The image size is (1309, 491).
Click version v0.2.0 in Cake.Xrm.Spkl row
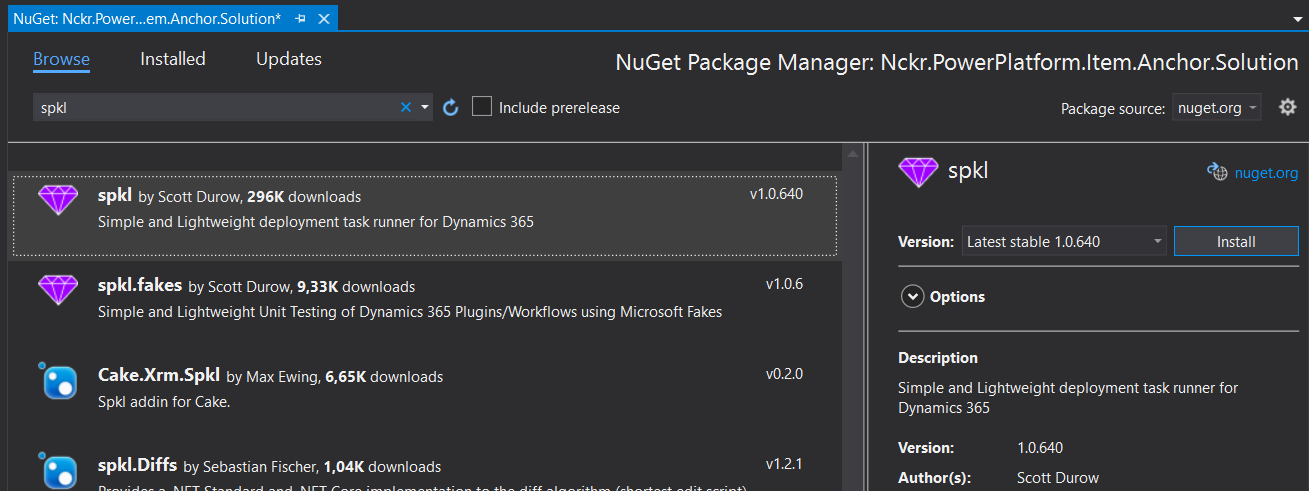tap(784, 374)
